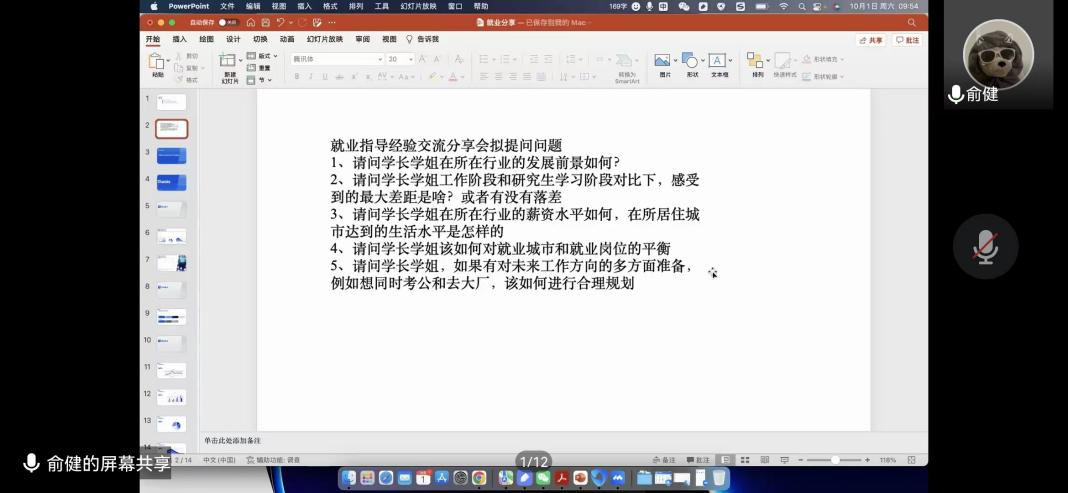Click the Arrange (排列) icon
The height and width of the screenshot is (493, 1068).
click(757, 63)
